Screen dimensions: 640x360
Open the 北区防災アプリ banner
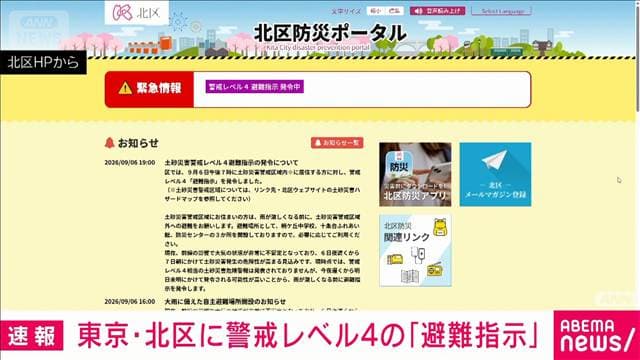coord(415,174)
